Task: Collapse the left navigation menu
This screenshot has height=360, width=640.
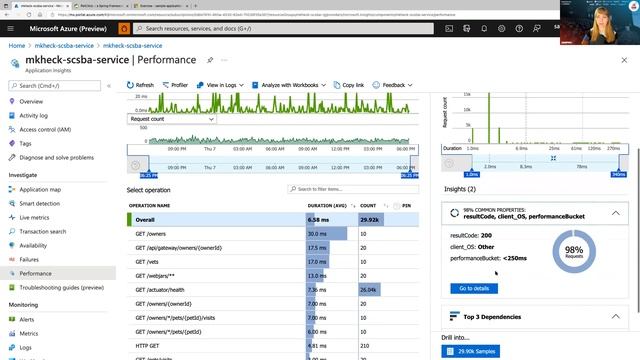Action: (x=109, y=86)
